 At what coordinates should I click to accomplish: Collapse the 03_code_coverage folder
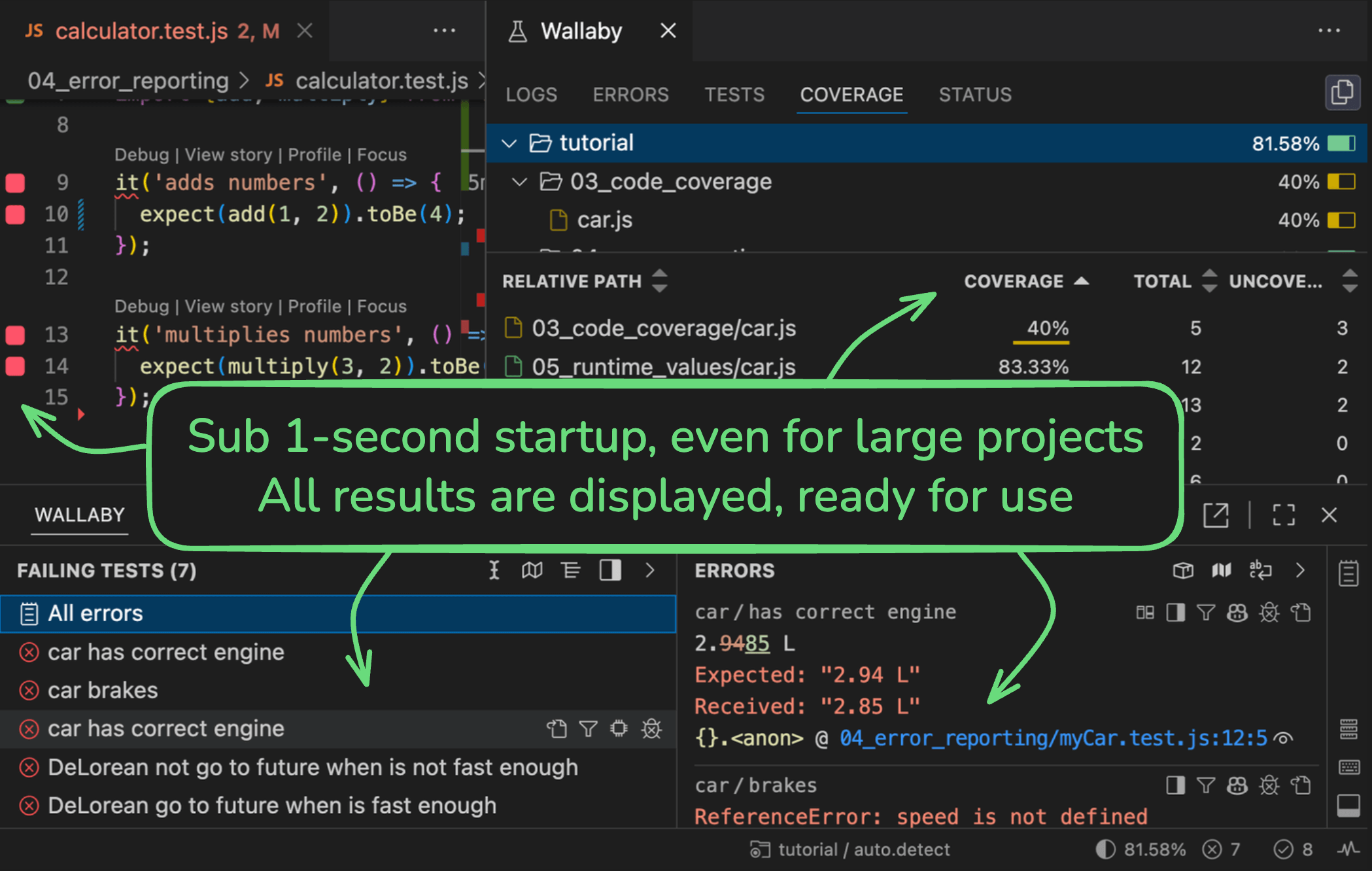[520, 182]
